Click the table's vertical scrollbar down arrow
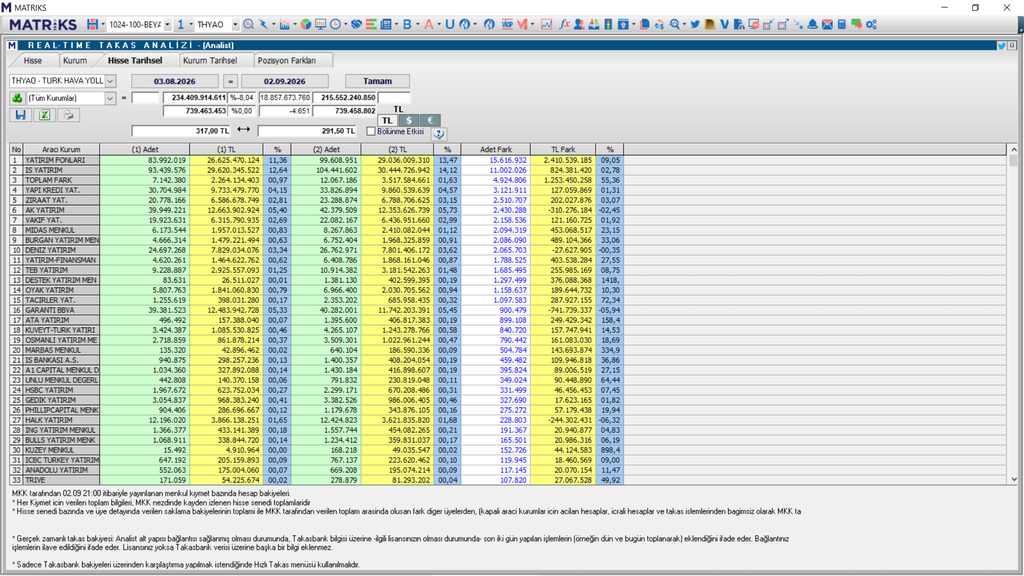The height and width of the screenshot is (576, 1024). pyautogui.click(x=1014, y=479)
